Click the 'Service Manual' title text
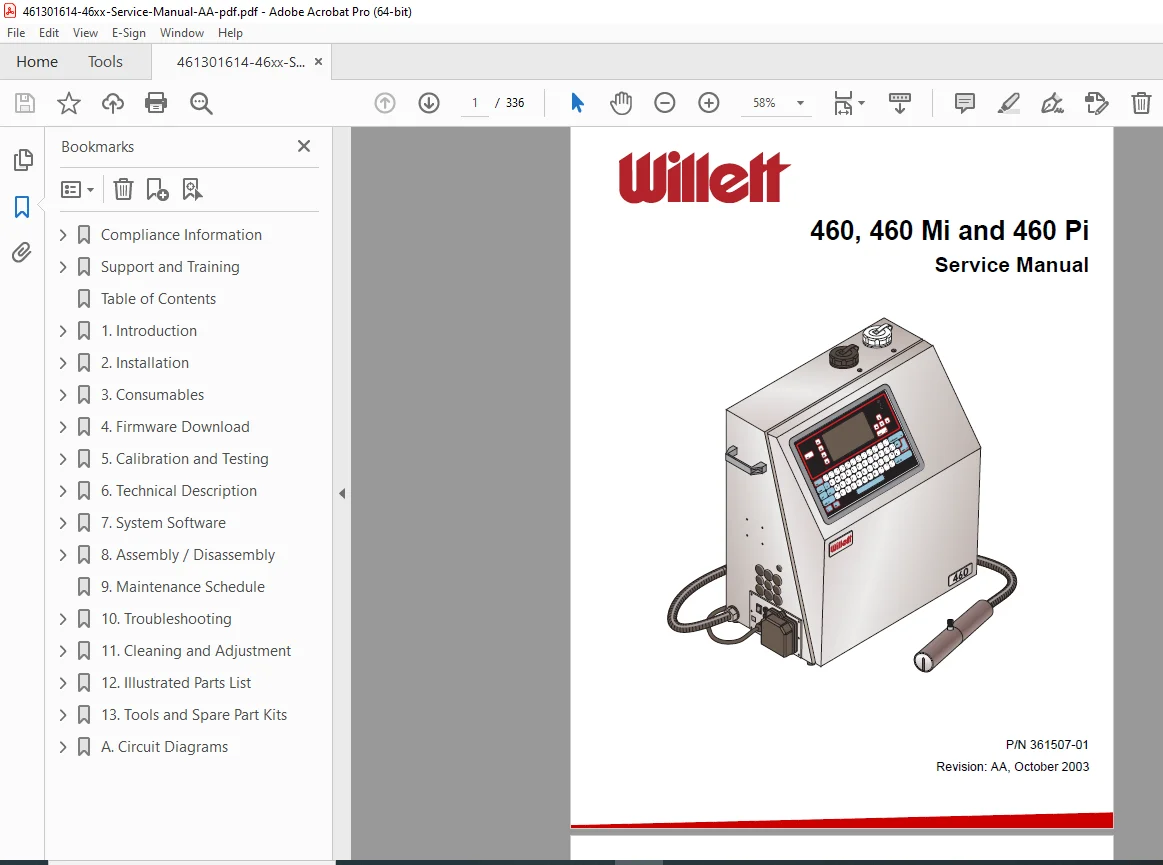The width and height of the screenshot is (1163, 865). 1012,265
